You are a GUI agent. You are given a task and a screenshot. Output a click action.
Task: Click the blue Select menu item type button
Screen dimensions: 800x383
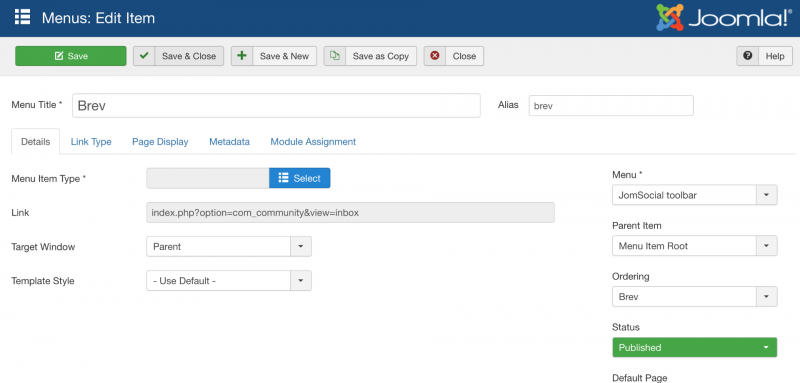pyautogui.click(x=299, y=178)
